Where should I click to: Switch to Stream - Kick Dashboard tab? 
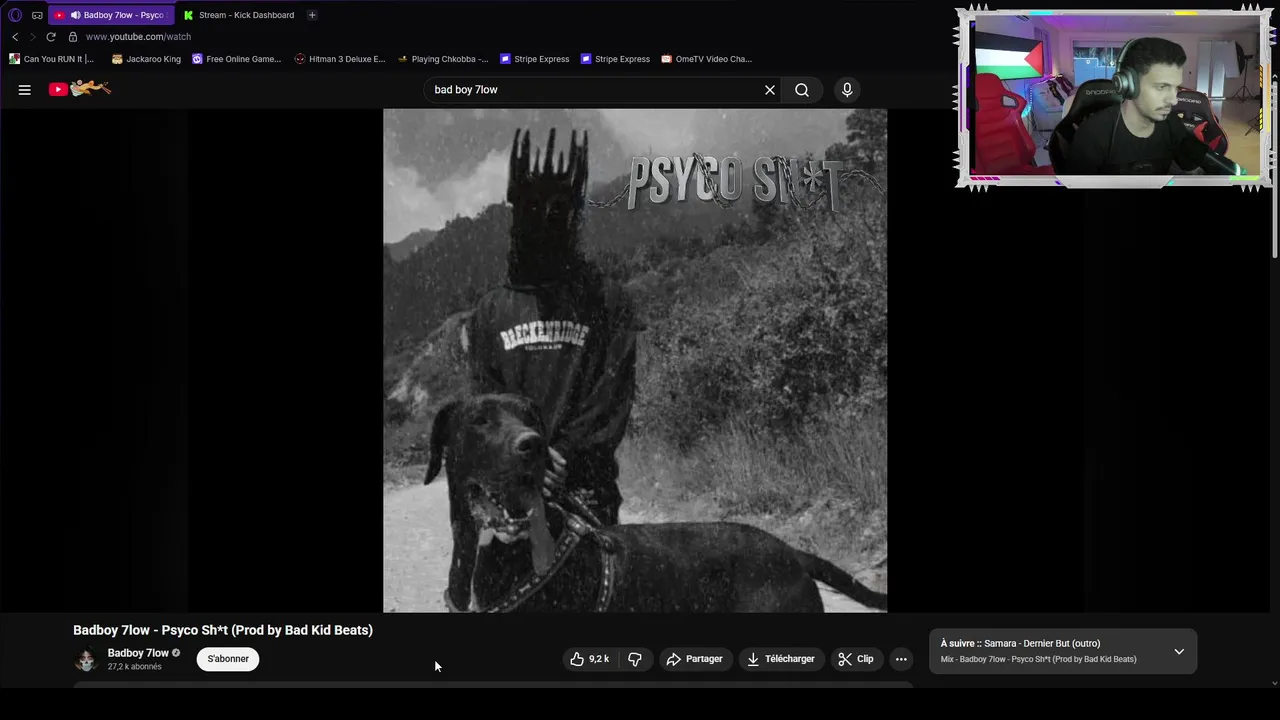tap(239, 15)
